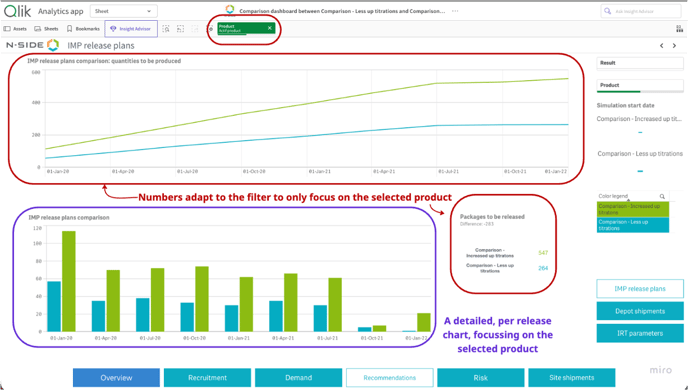Viewport: 688px width, 390px height.
Task: Click the green bar for 01-Jan-22
Action: point(424,322)
